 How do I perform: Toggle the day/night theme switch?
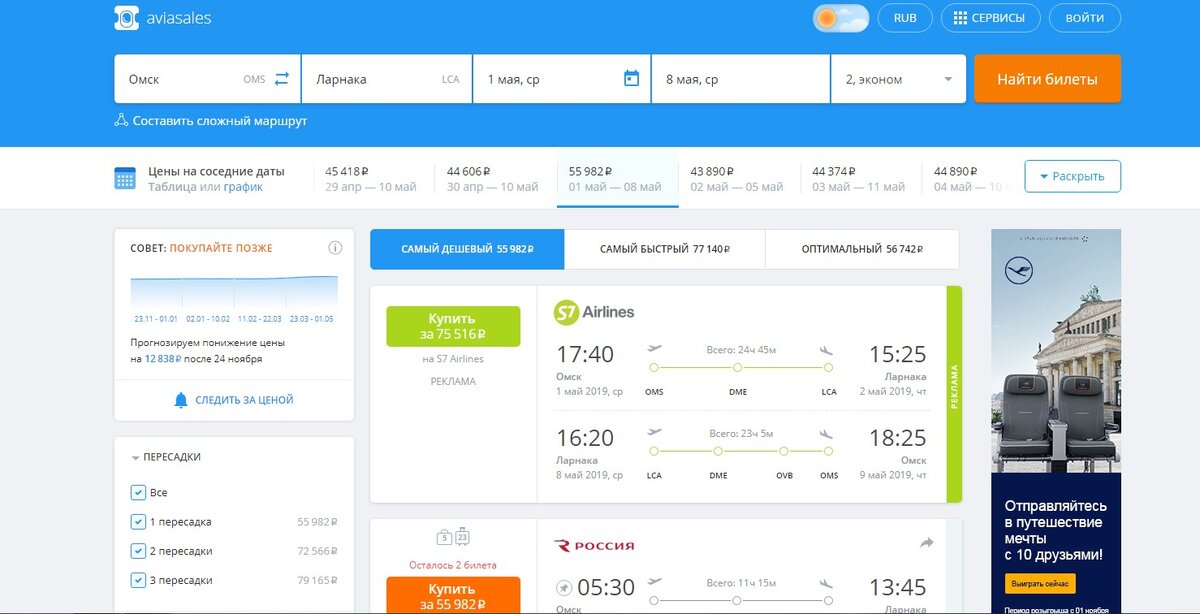pos(840,18)
